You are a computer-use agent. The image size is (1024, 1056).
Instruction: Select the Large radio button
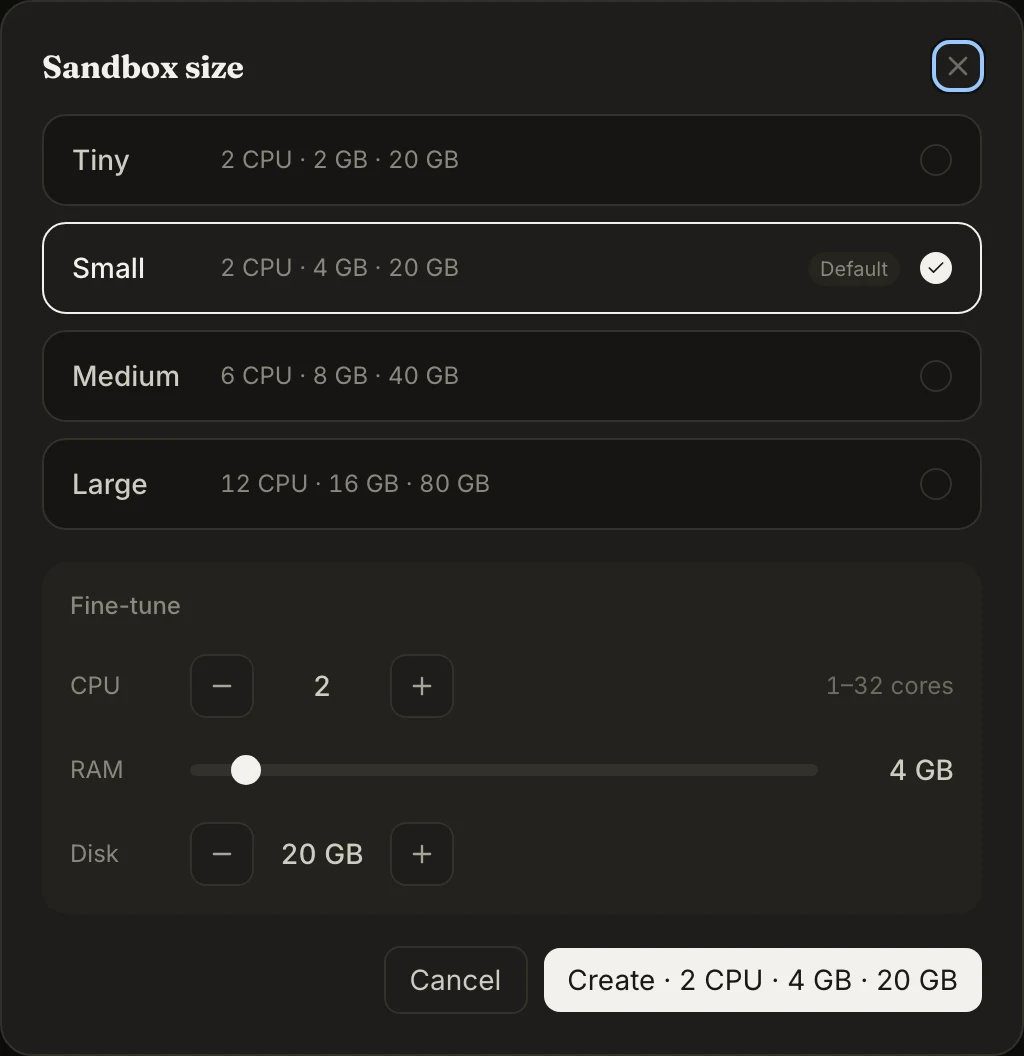(936, 484)
